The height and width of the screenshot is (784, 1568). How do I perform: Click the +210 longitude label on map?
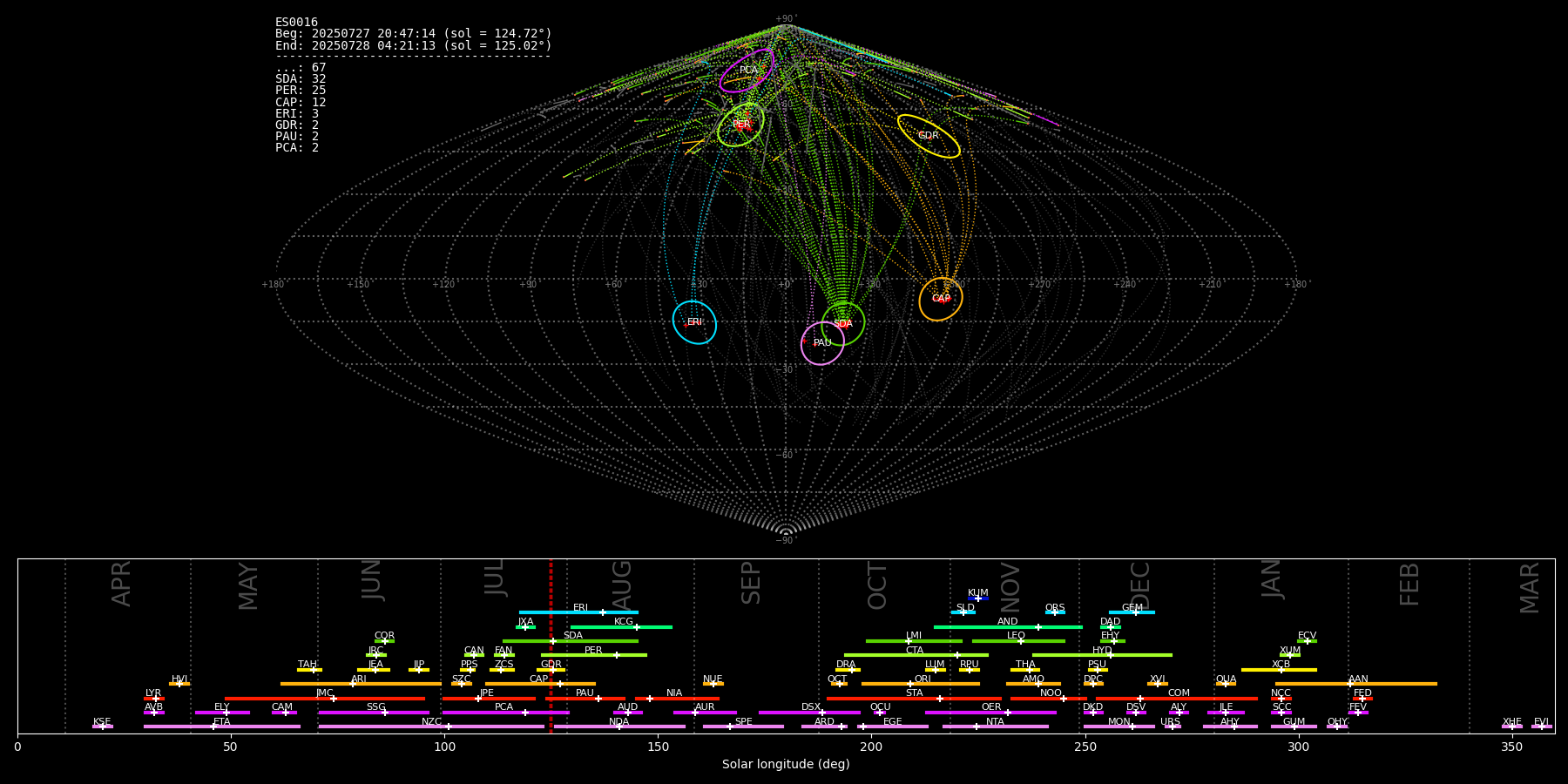(x=1210, y=285)
